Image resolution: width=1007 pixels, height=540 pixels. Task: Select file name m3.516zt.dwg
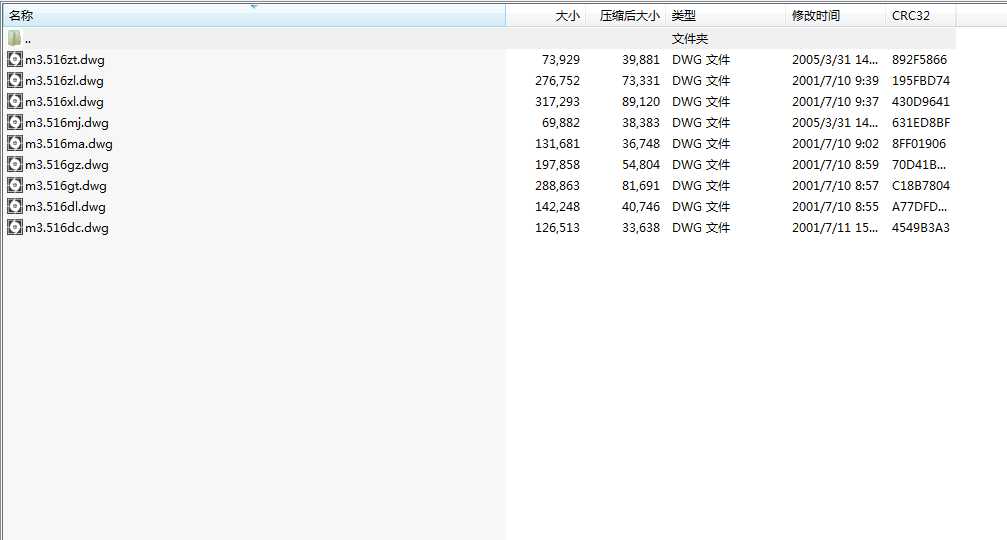pos(64,60)
